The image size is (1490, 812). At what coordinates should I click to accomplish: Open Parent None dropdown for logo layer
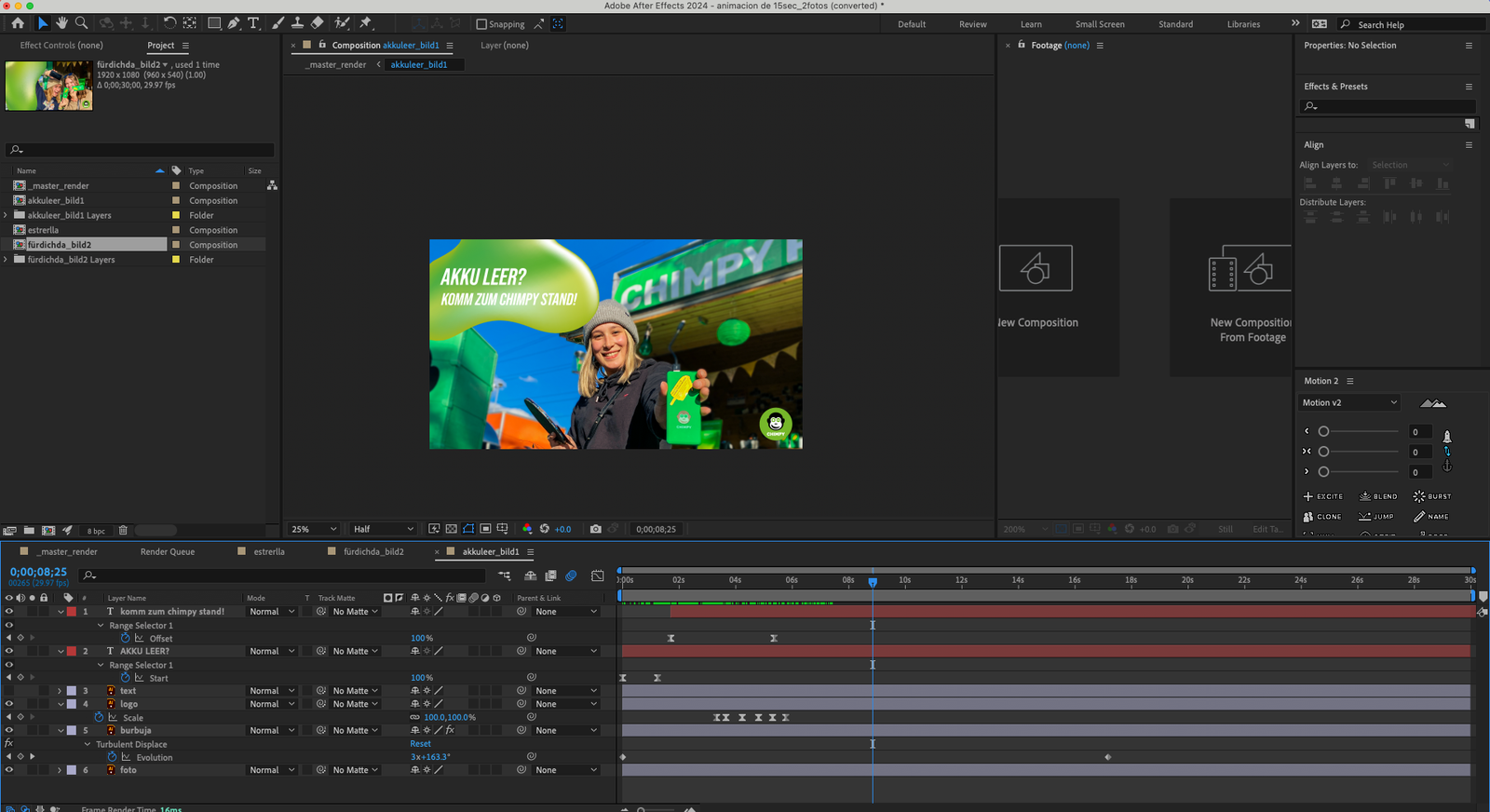click(565, 704)
